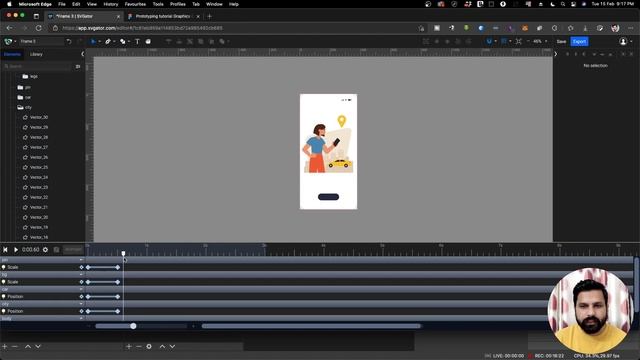Select the Shape tool

122,41
